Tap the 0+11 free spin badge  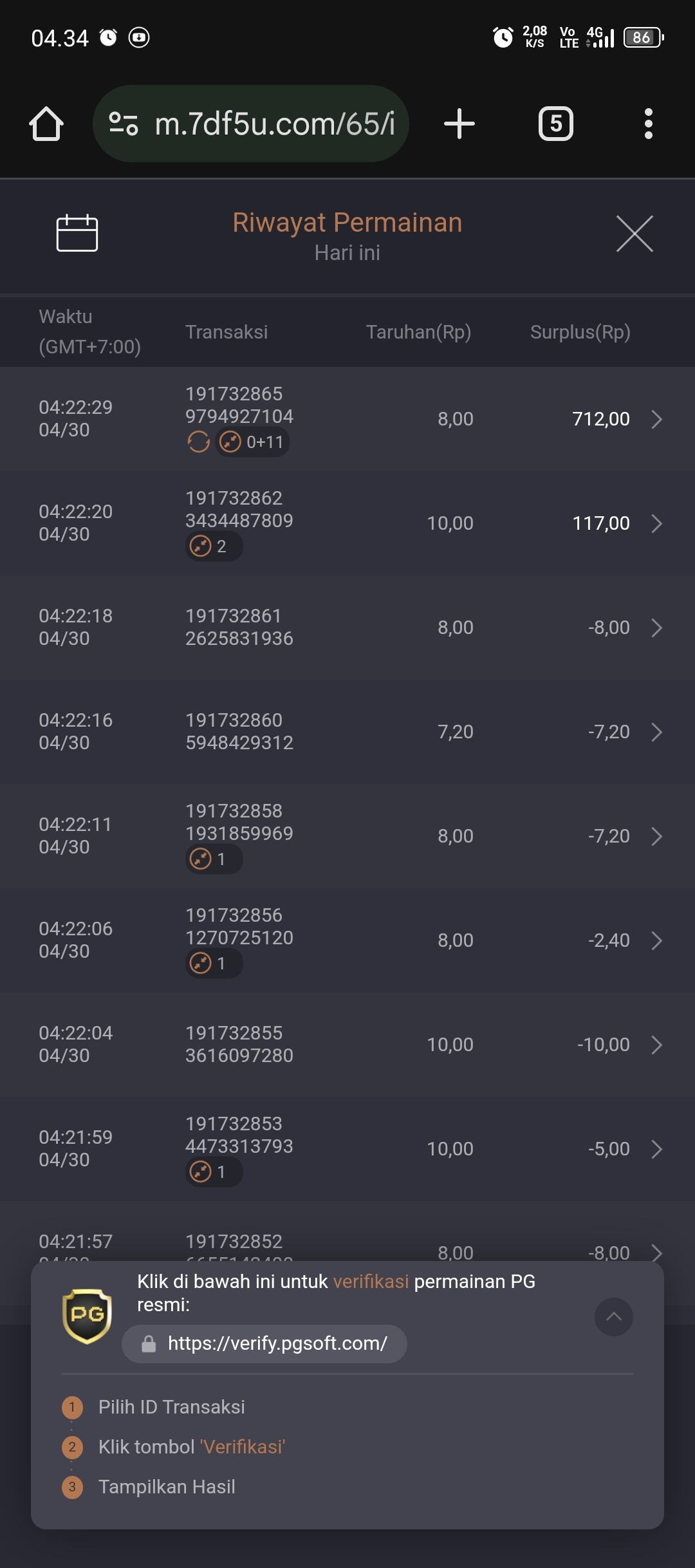point(252,442)
